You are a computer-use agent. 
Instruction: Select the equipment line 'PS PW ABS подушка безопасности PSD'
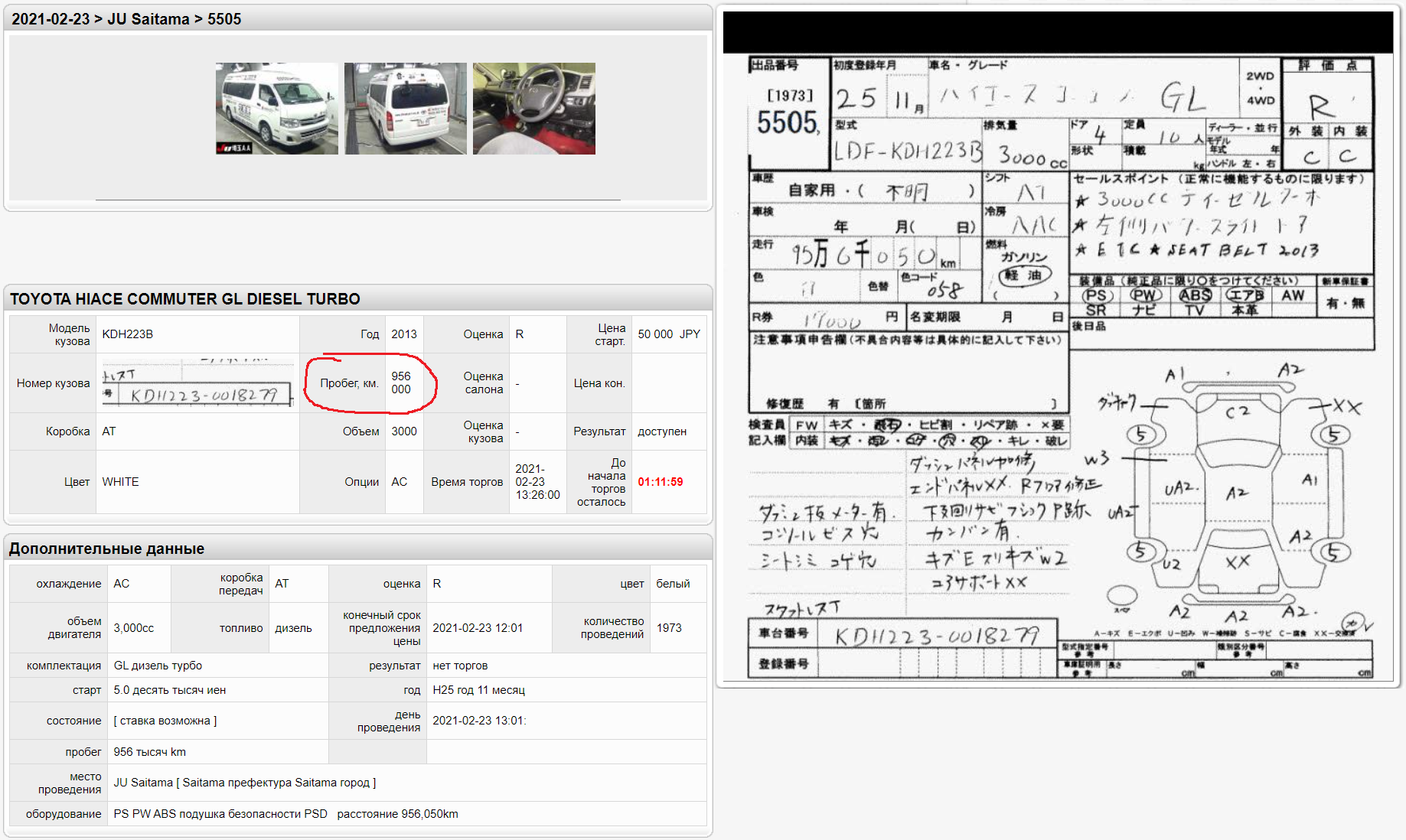(x=220, y=814)
